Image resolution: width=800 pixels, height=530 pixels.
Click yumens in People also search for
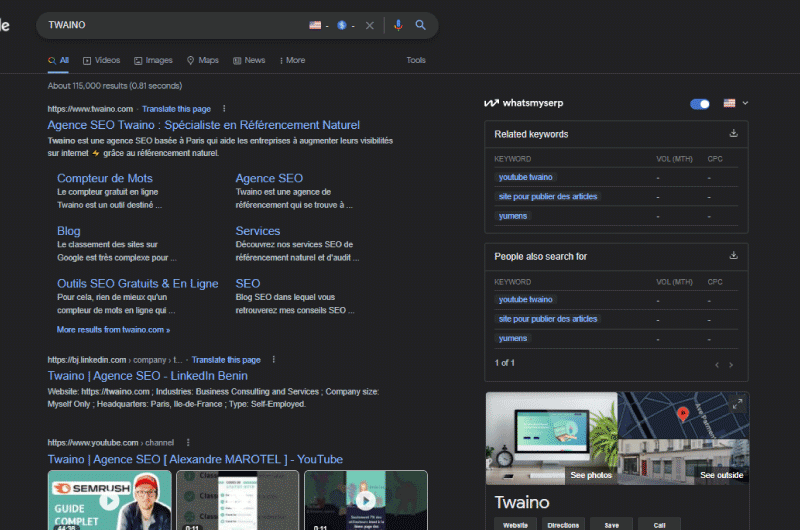(x=513, y=338)
